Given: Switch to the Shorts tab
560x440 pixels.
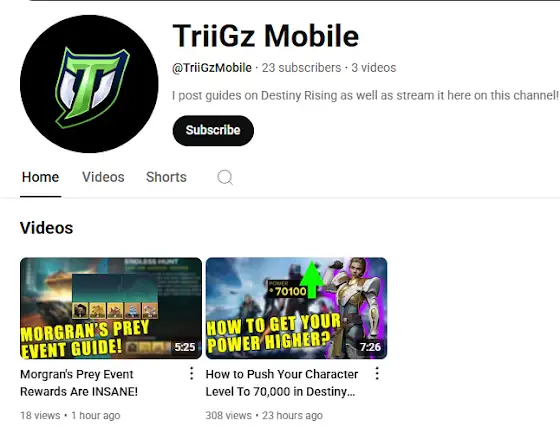Looking at the screenshot, I should click(166, 177).
